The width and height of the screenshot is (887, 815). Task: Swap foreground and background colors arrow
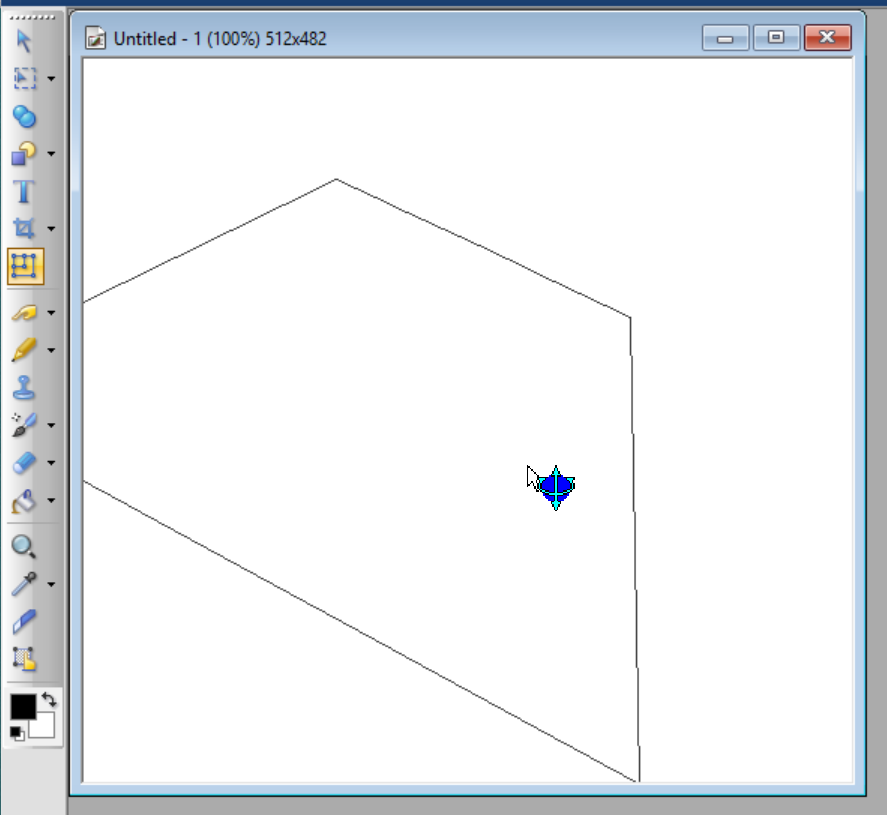(x=49, y=700)
